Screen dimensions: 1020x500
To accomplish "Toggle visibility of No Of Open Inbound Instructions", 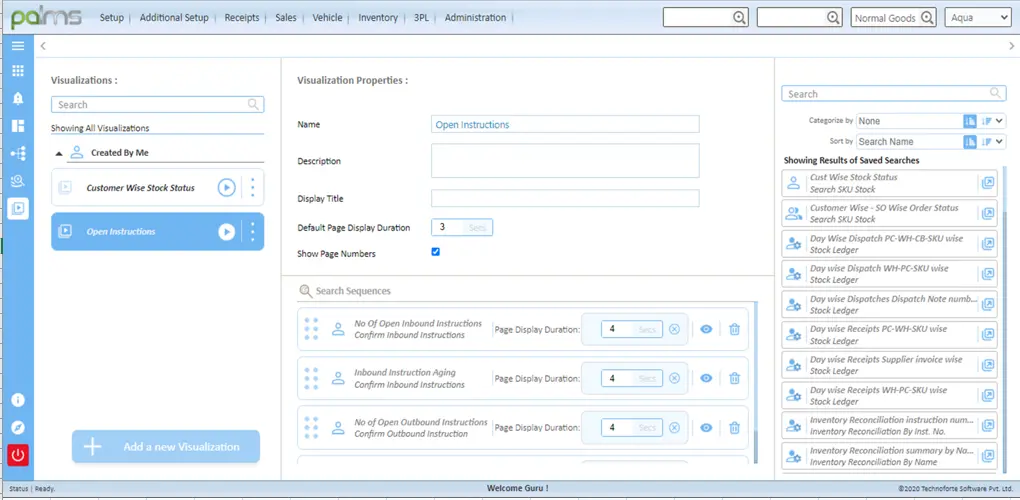I will pyautogui.click(x=706, y=329).
